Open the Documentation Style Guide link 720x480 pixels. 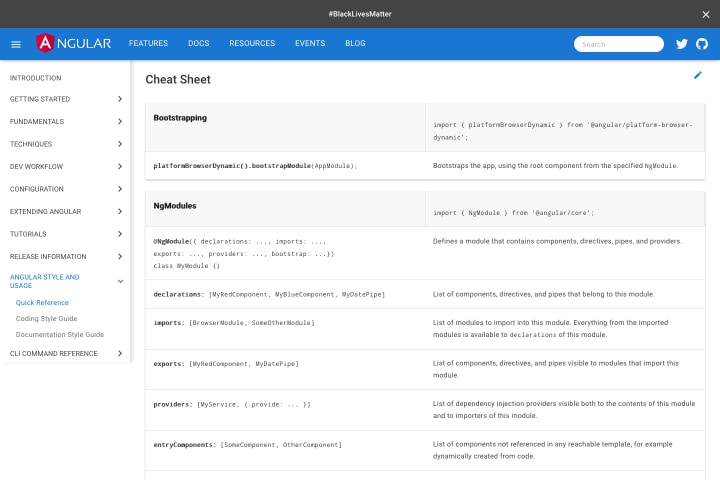60,335
